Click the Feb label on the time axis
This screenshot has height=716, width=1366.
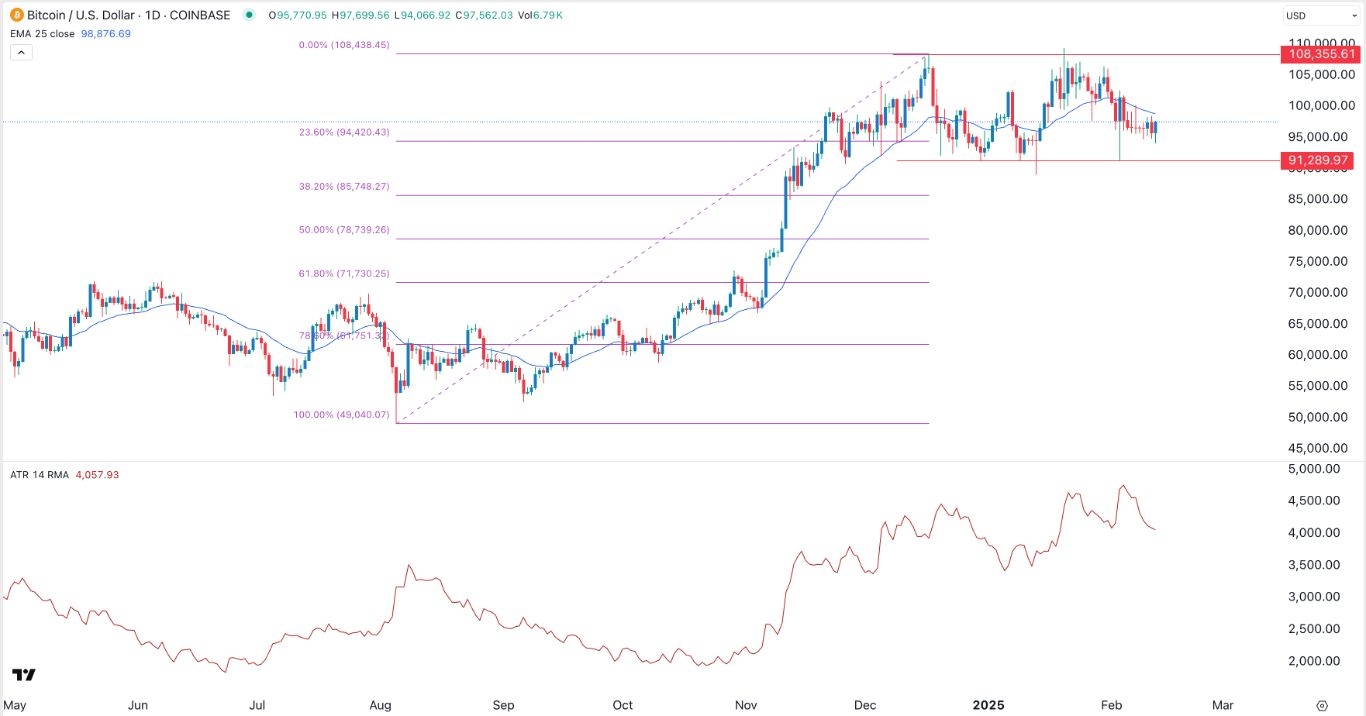tap(1110, 705)
